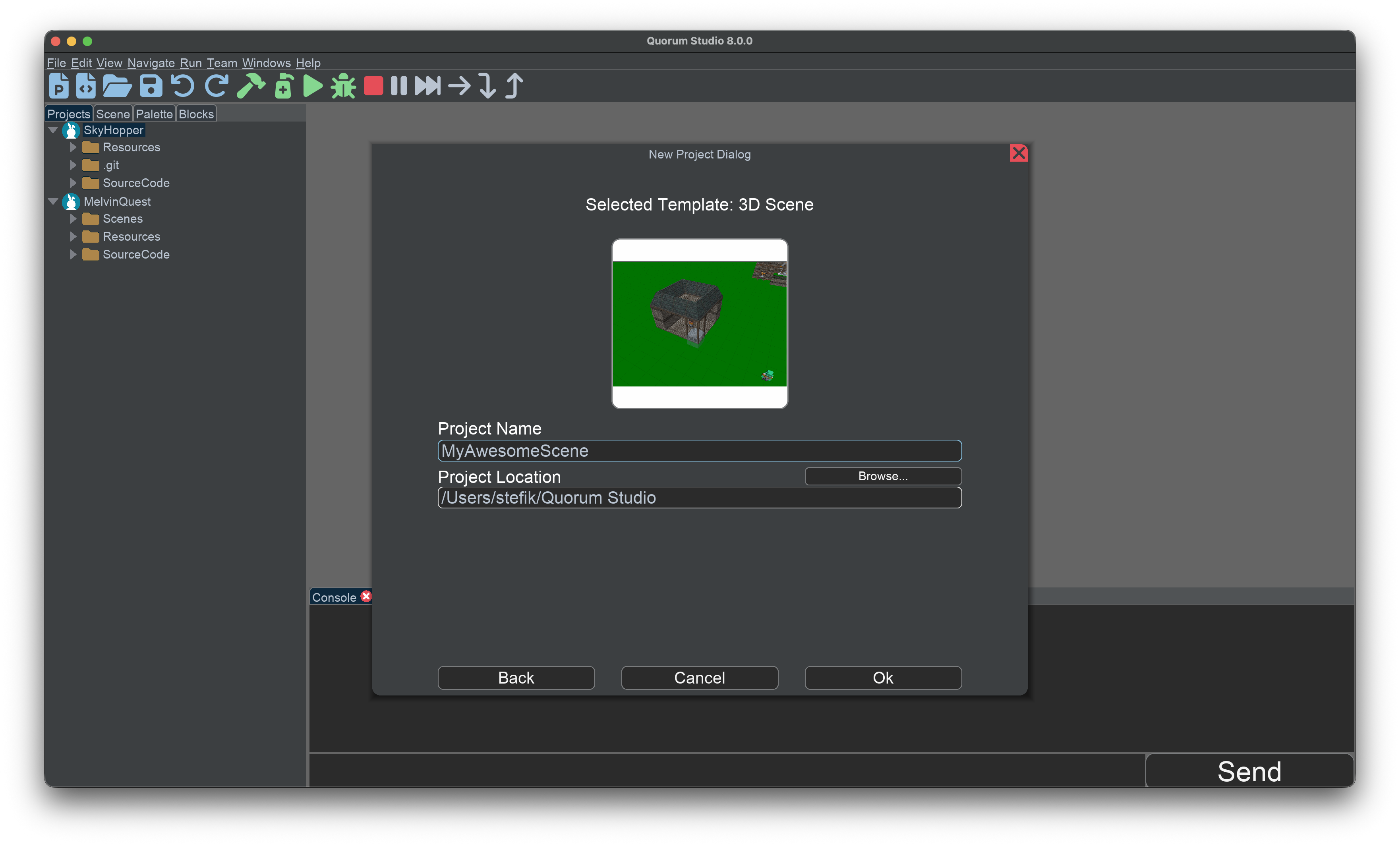
Task: Click the Step Out up-arrow icon
Action: pos(514,86)
